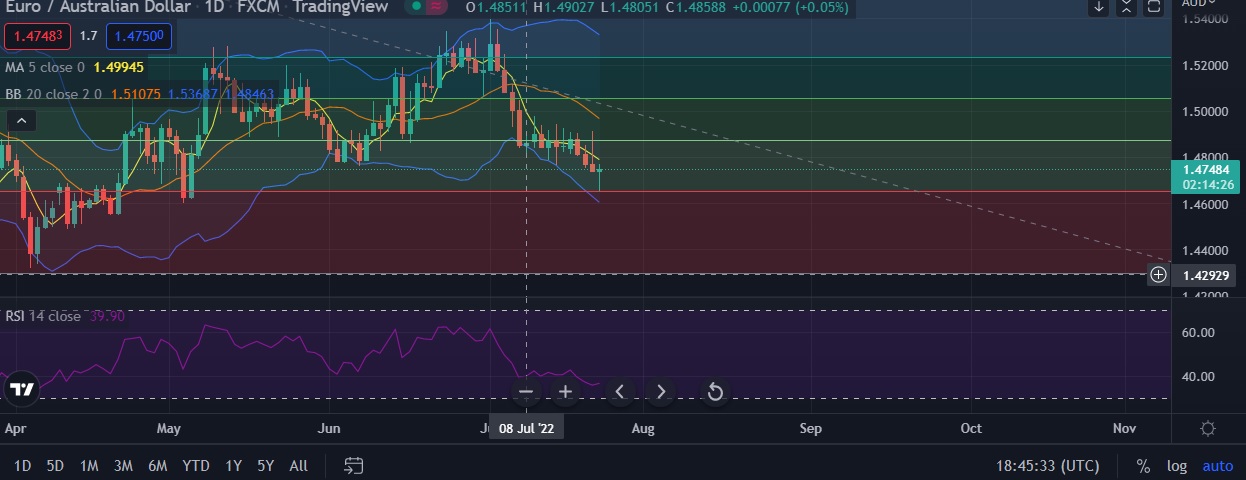
Task: Toggle log scale mode
Action: [x=1176, y=466]
